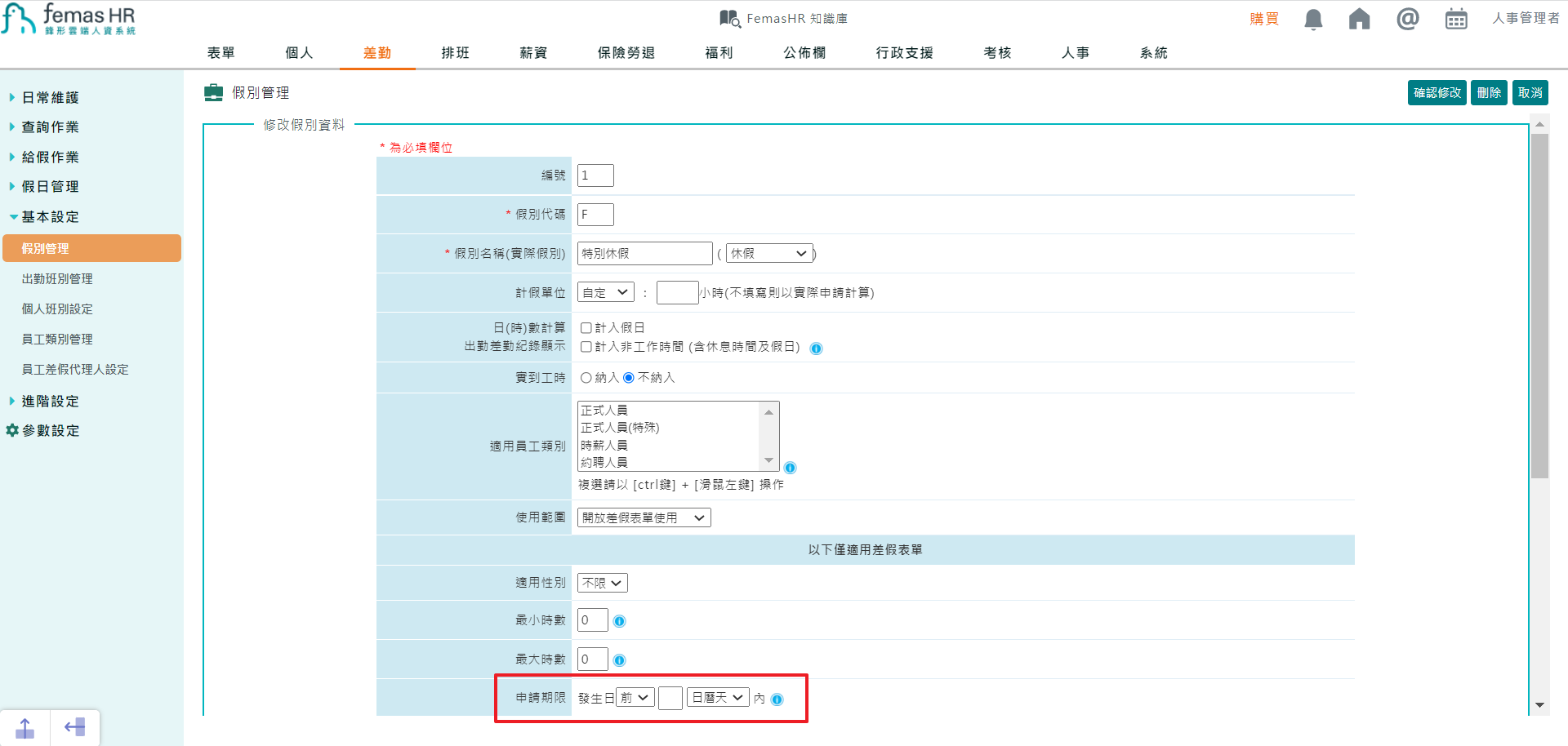Click the 參數設定 gear icon in sidebar

11,430
